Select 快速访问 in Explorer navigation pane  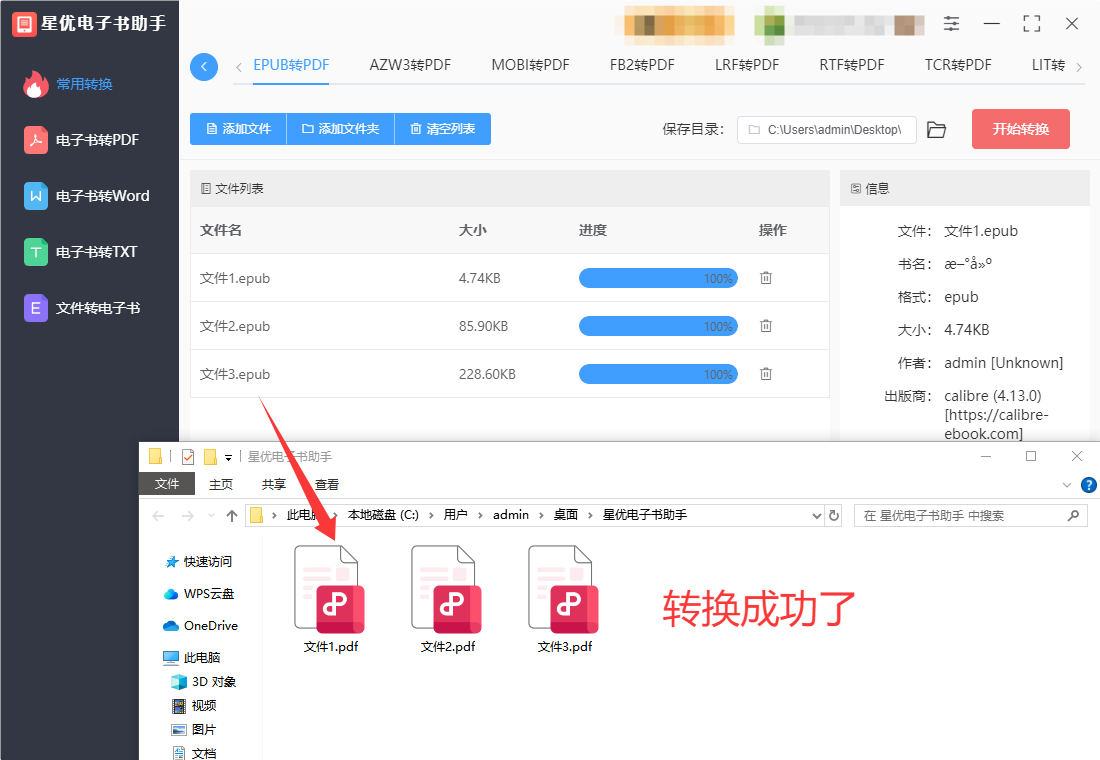coord(199,561)
